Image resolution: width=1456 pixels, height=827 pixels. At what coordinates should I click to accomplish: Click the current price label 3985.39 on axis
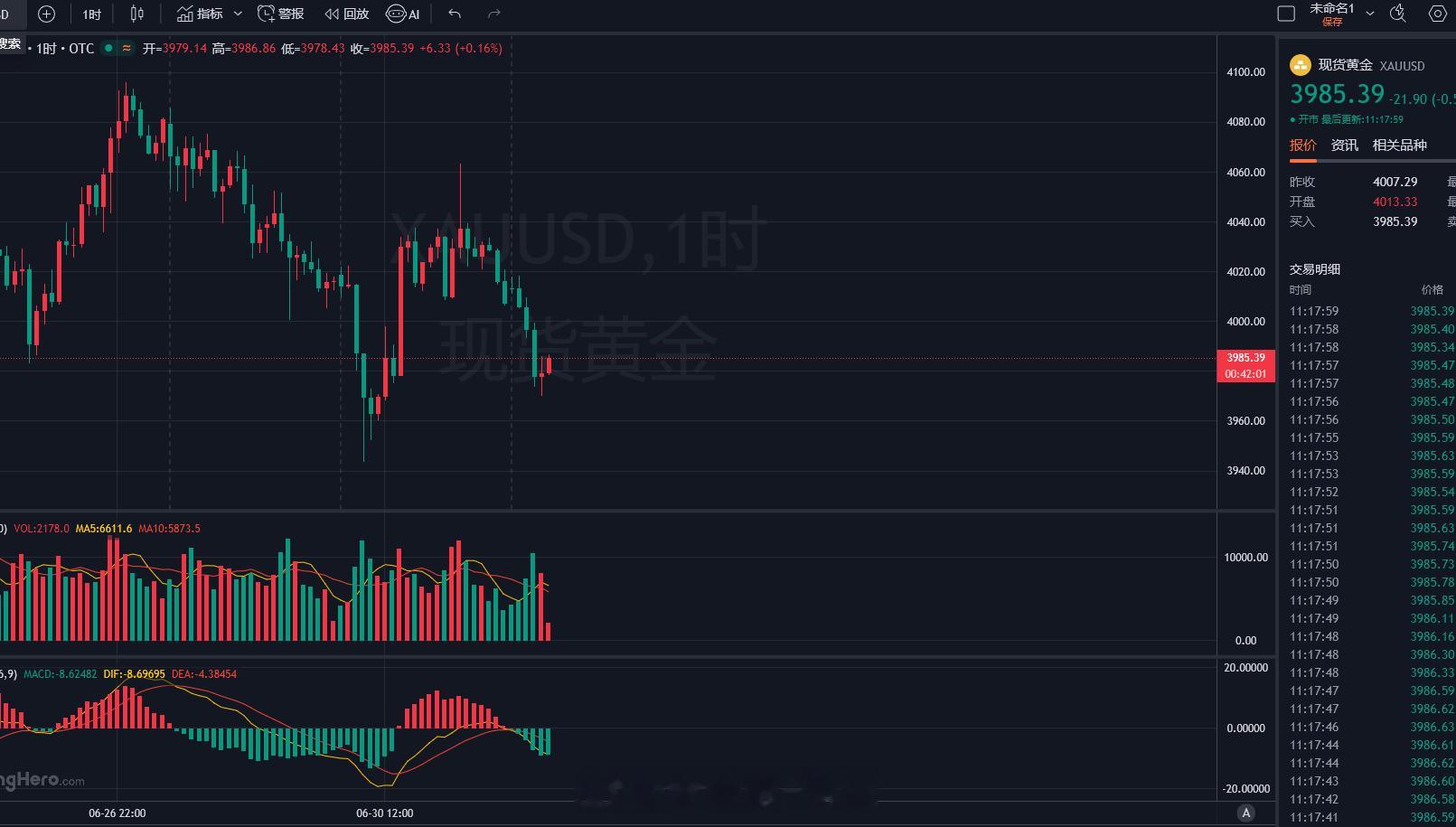1245,358
